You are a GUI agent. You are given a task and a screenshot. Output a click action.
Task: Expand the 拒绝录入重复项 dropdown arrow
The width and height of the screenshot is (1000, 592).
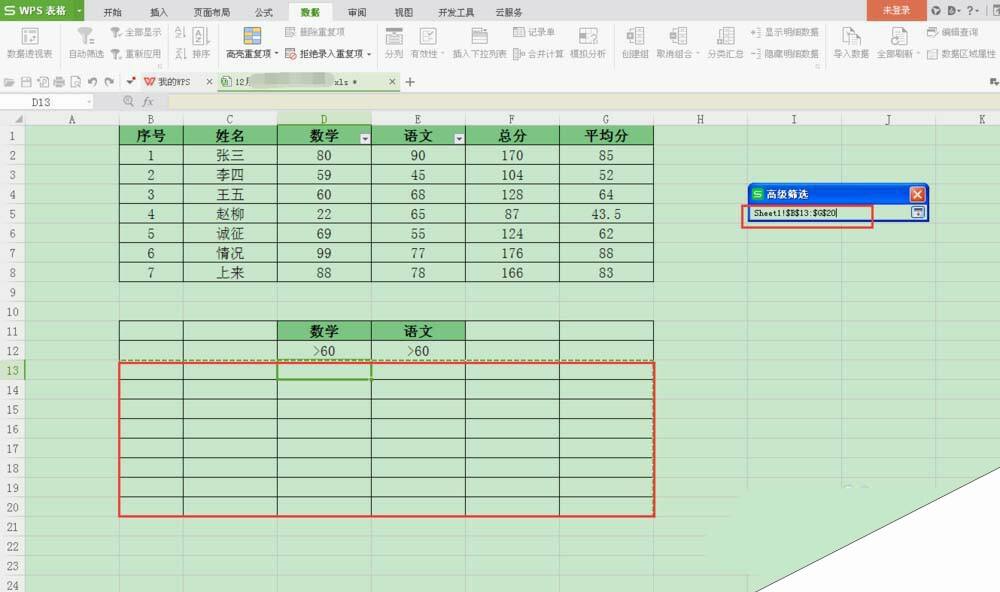click(x=369, y=54)
